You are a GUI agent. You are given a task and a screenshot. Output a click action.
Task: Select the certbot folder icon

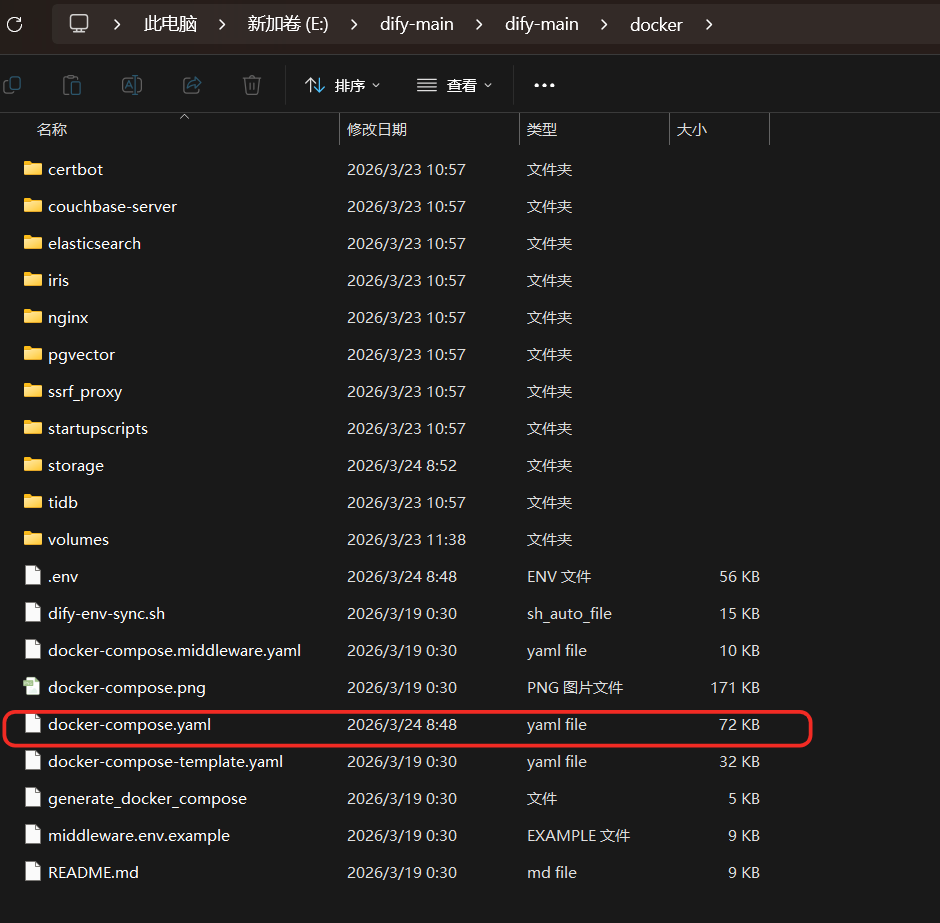(x=33, y=168)
